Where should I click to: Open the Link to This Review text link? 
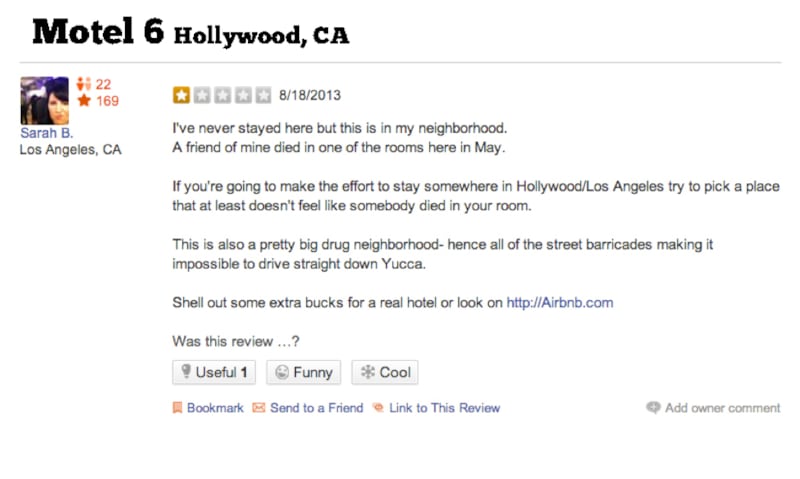444,408
